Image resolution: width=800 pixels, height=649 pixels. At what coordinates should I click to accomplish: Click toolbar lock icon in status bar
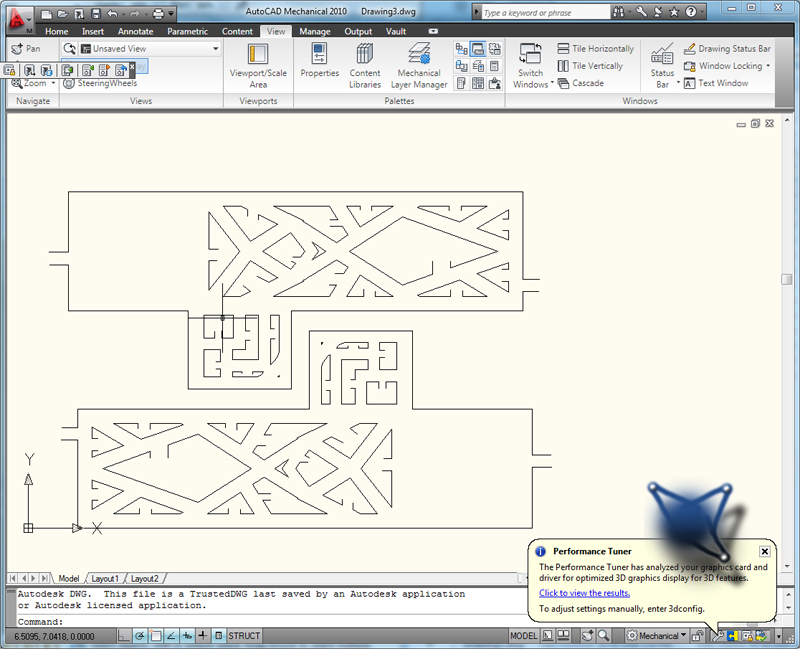tap(697, 636)
